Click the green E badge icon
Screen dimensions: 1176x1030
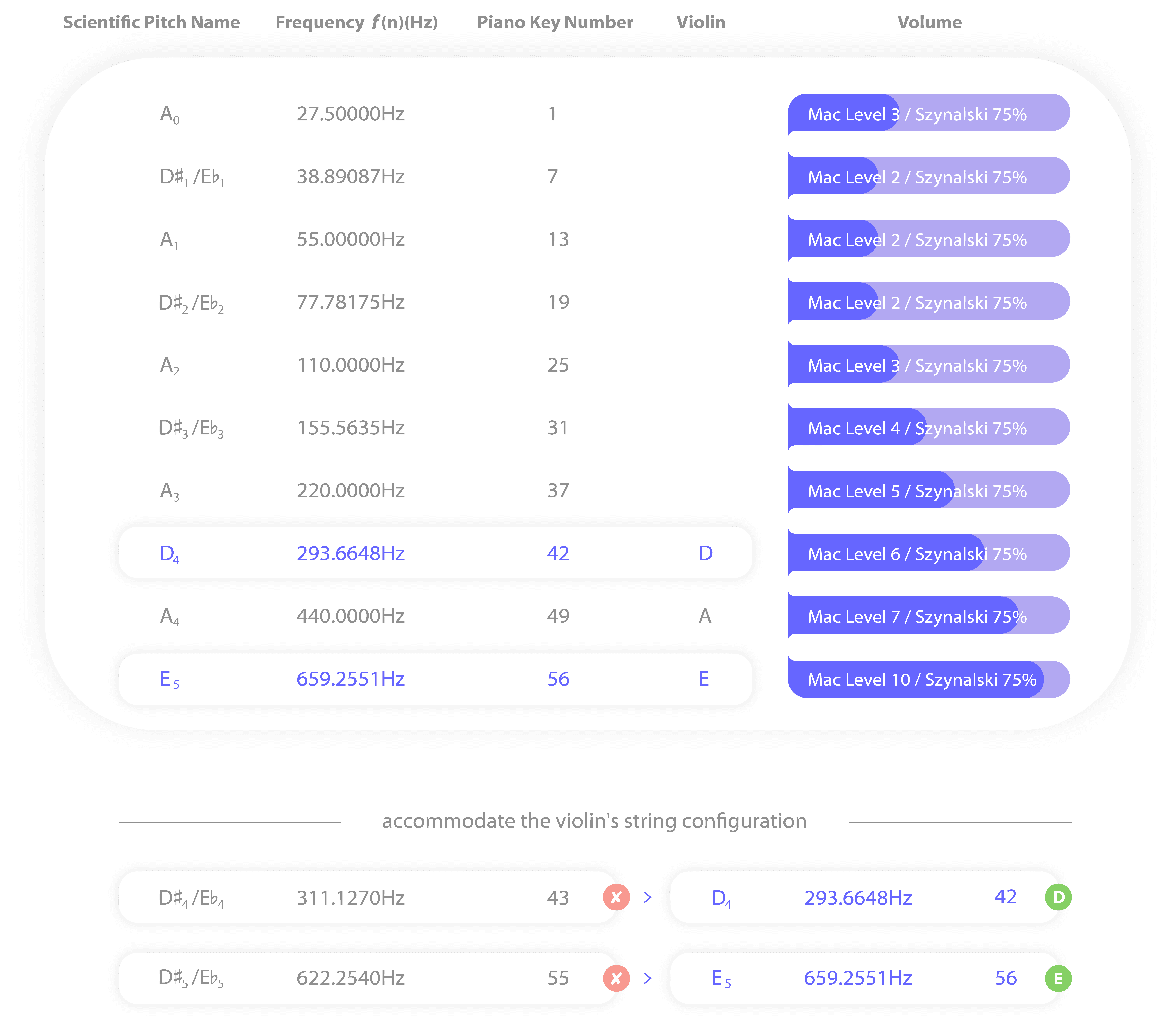tap(1058, 978)
